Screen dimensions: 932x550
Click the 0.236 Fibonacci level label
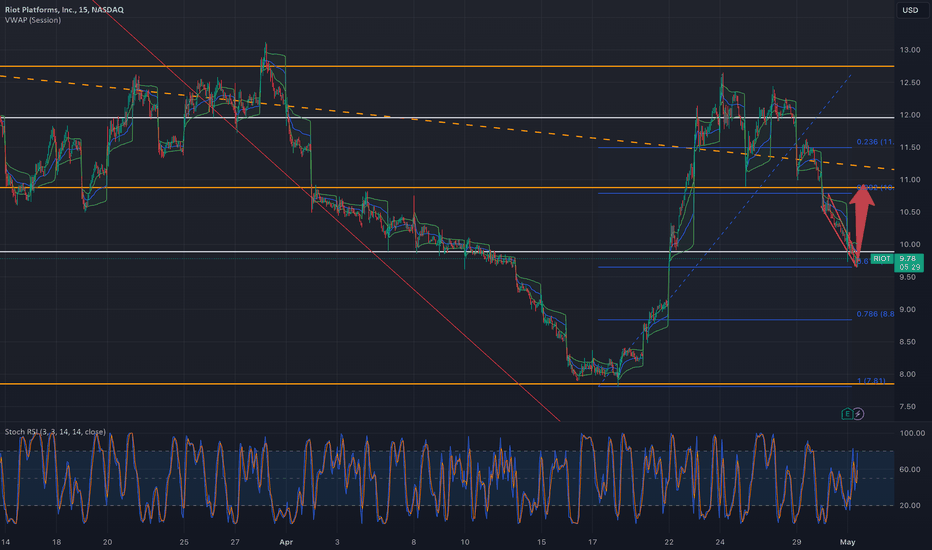point(875,142)
